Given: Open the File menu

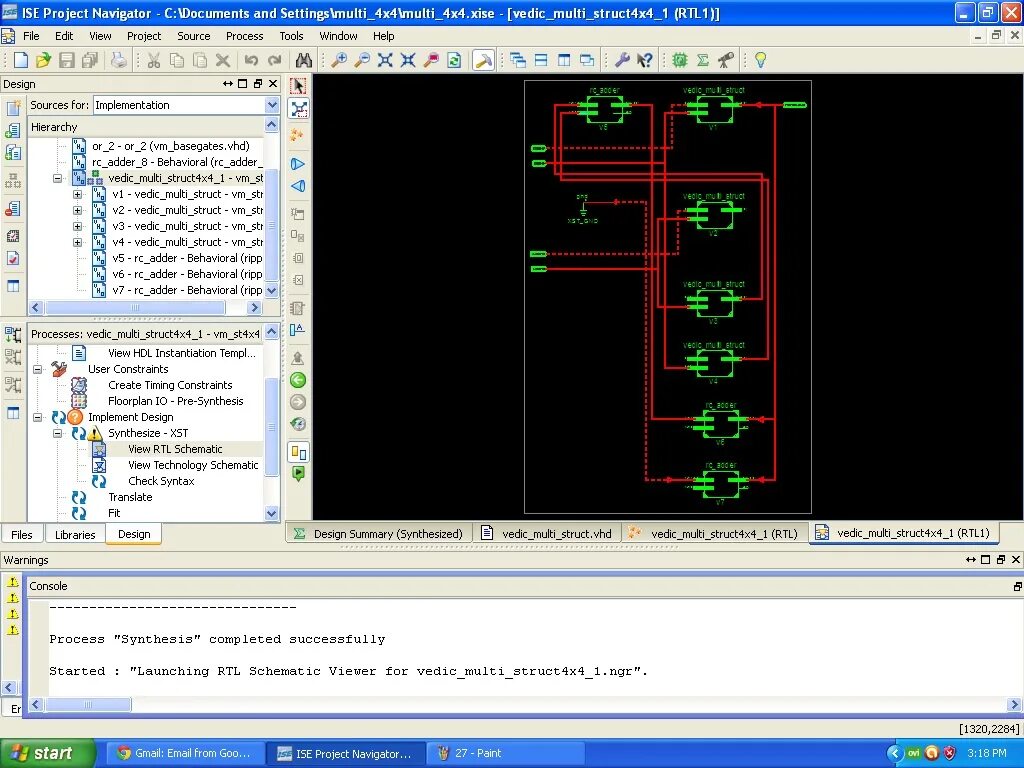Looking at the screenshot, I should coord(31,36).
